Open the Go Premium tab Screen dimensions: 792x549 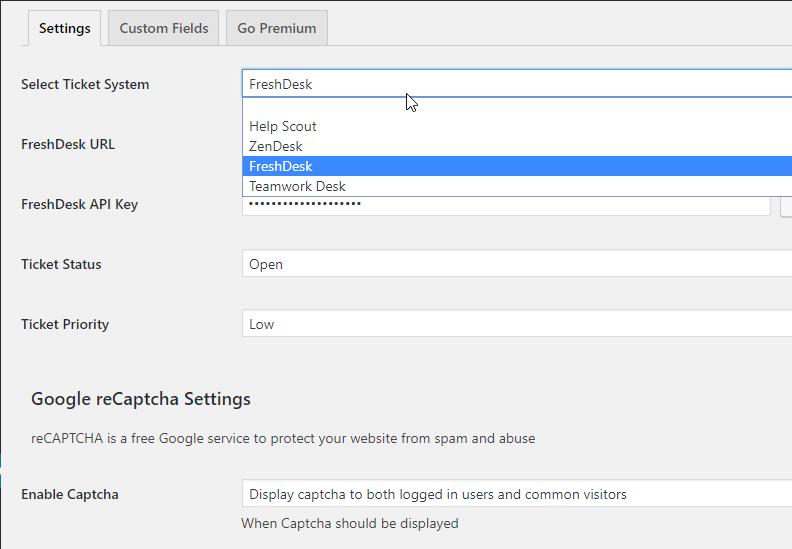pos(277,28)
